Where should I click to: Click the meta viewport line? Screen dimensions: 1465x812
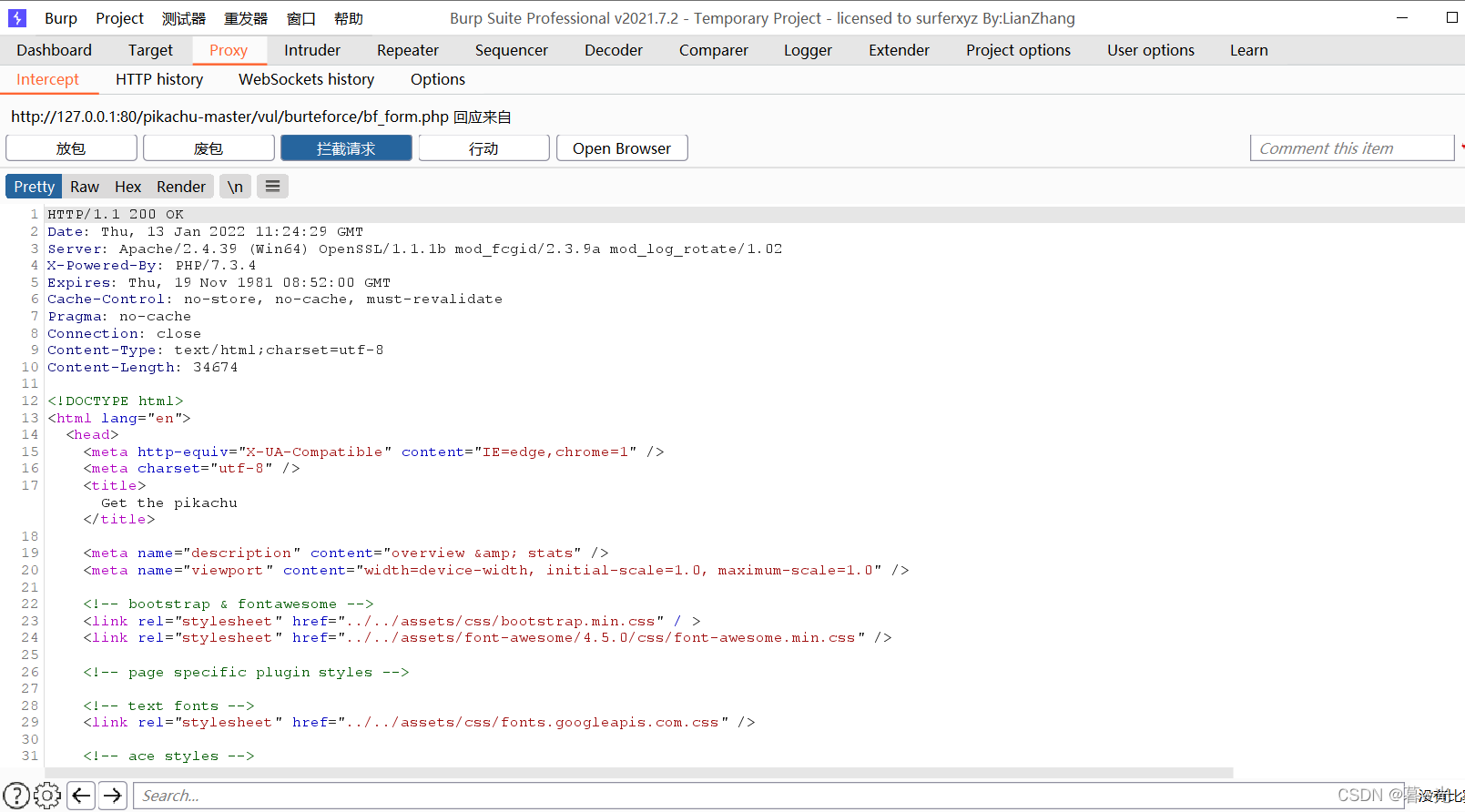(x=496, y=570)
